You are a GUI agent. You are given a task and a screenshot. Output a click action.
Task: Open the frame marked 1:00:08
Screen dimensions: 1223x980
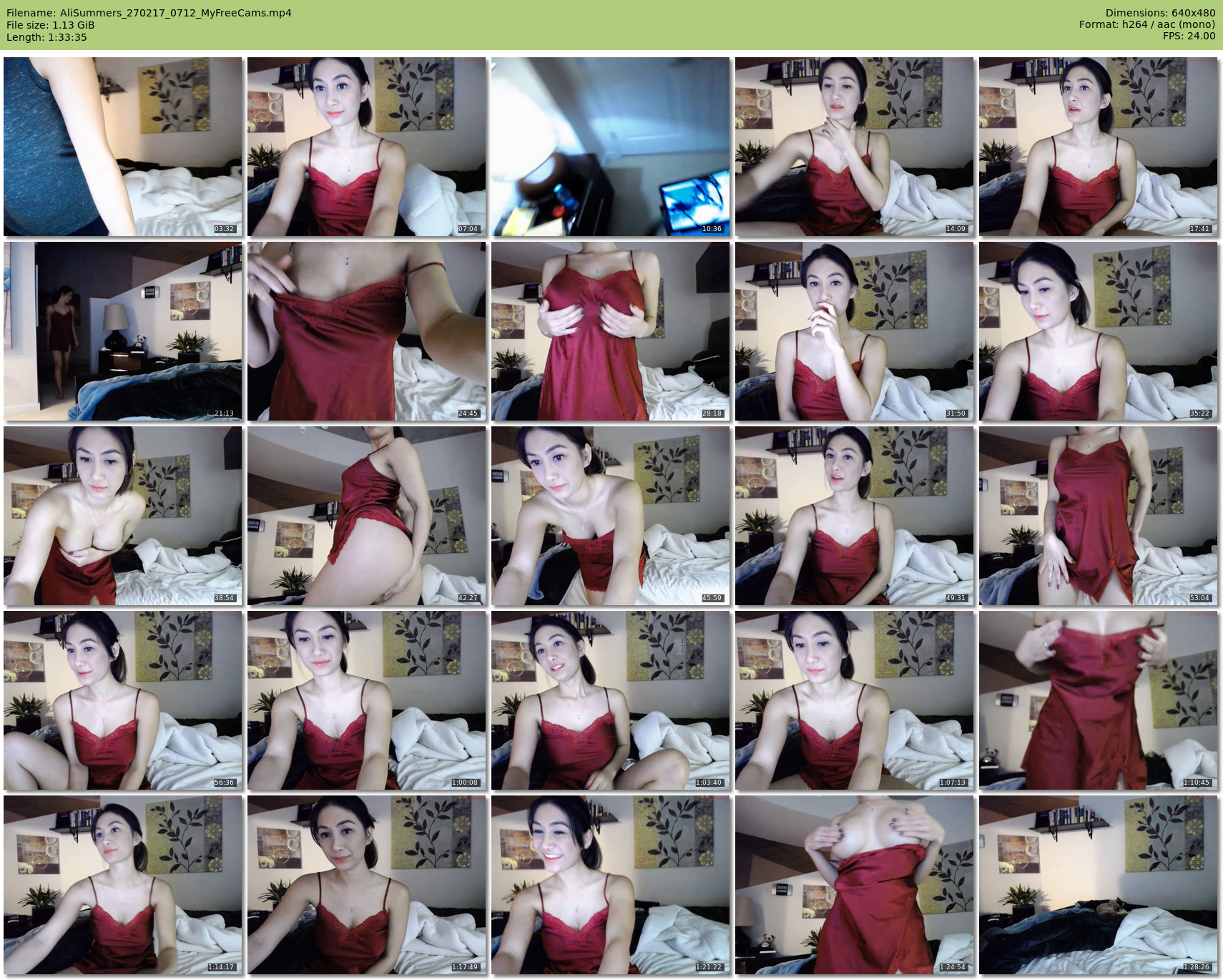[x=366, y=700]
